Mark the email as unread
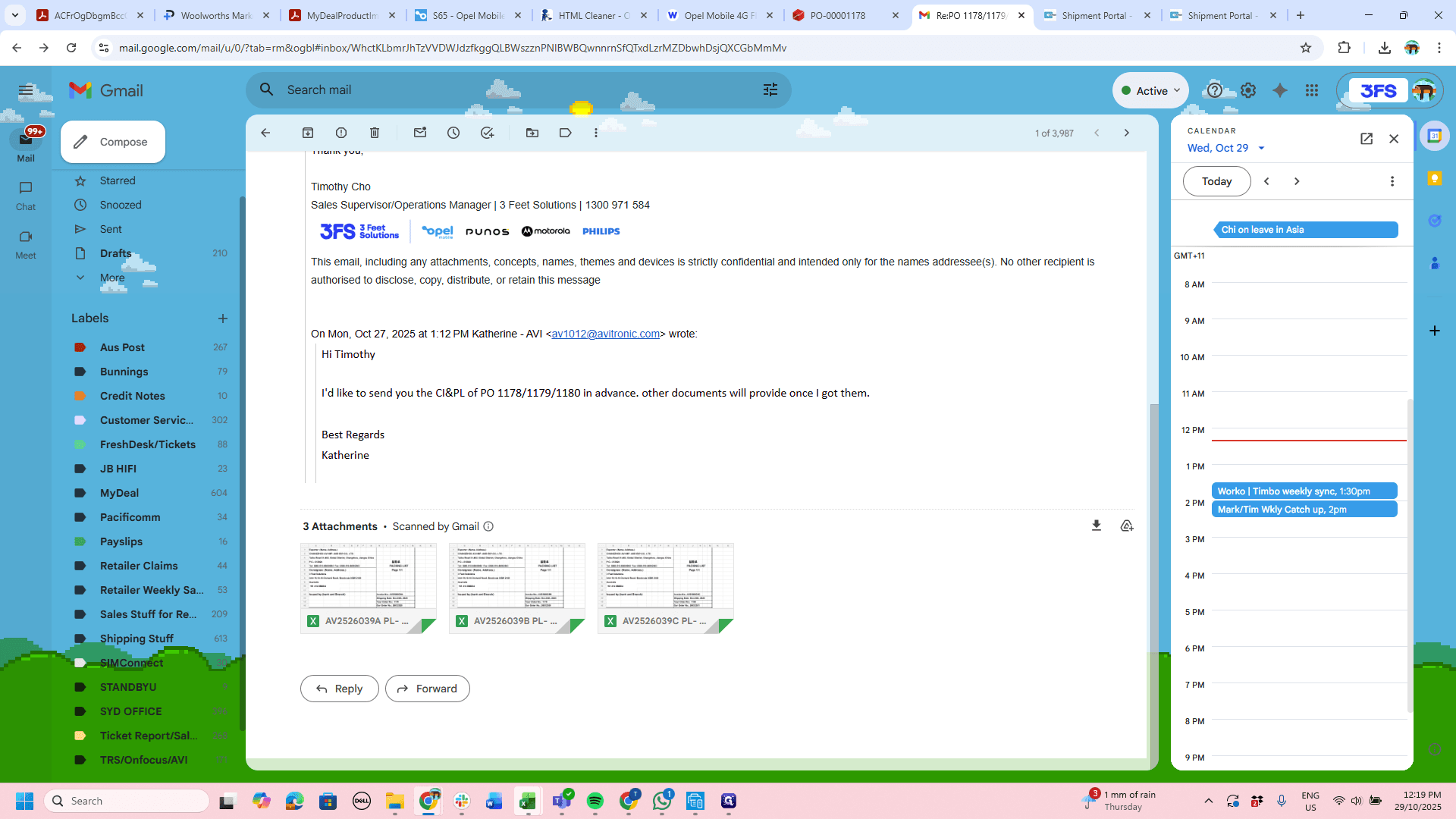1456x819 pixels. click(420, 133)
